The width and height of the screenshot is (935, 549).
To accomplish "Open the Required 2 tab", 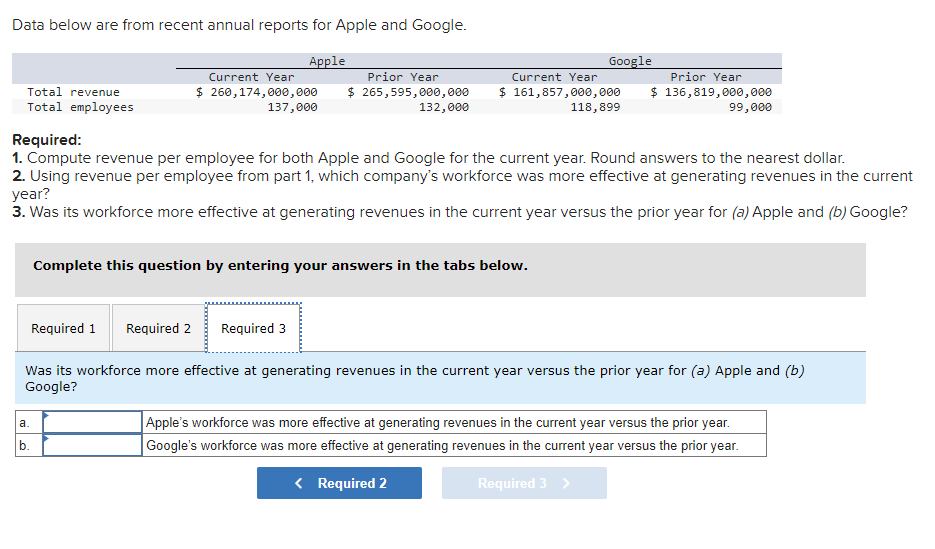I will pyautogui.click(x=158, y=328).
